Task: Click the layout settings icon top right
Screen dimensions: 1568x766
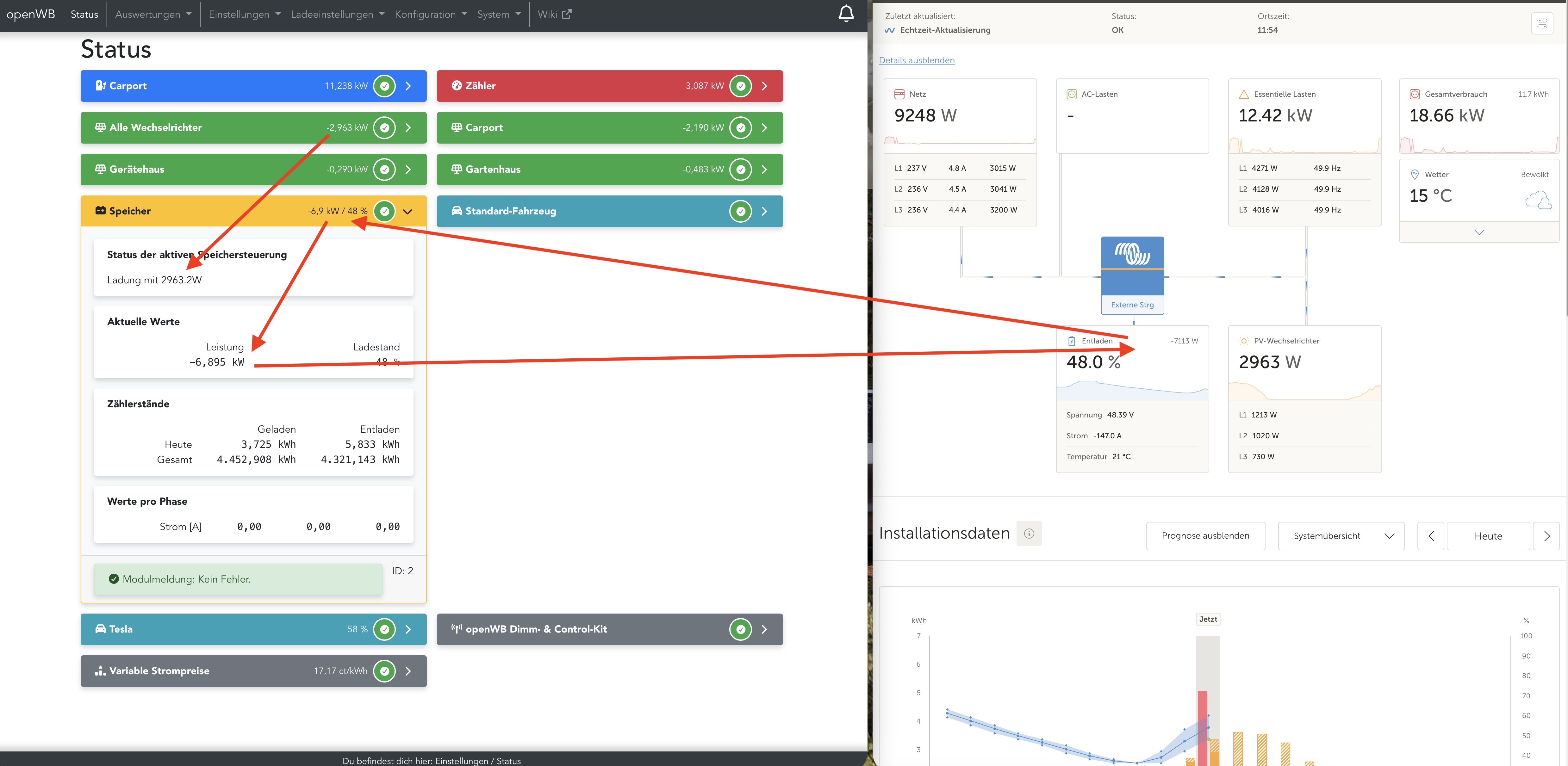Action: [1542, 24]
